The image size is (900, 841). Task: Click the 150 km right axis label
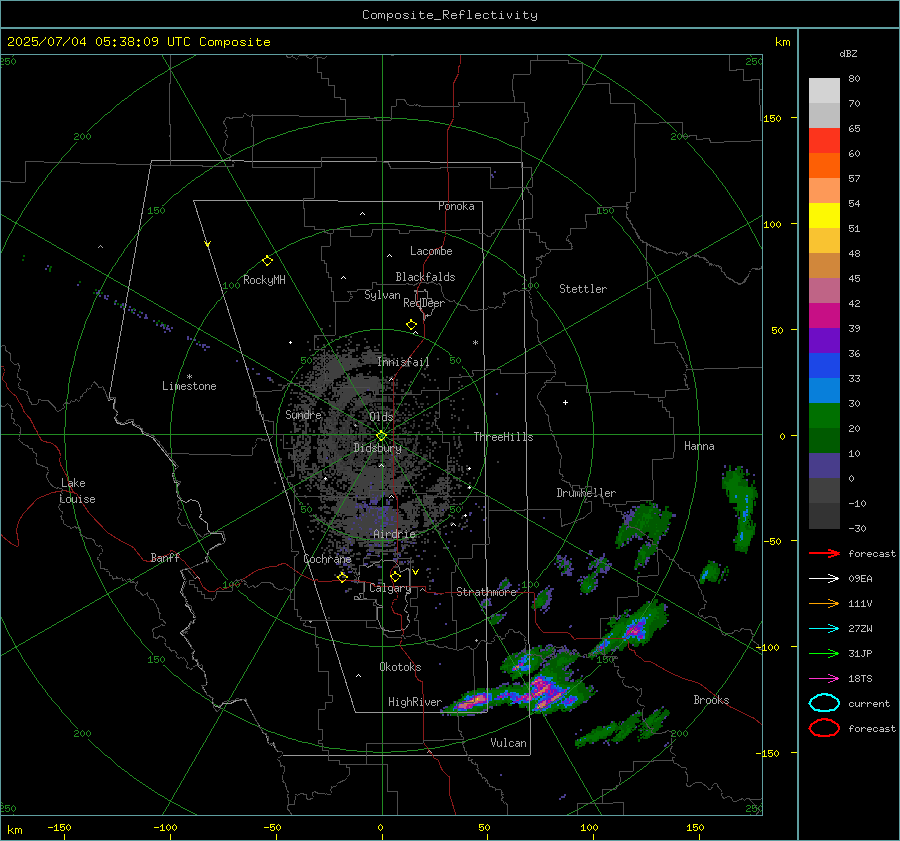coord(773,118)
